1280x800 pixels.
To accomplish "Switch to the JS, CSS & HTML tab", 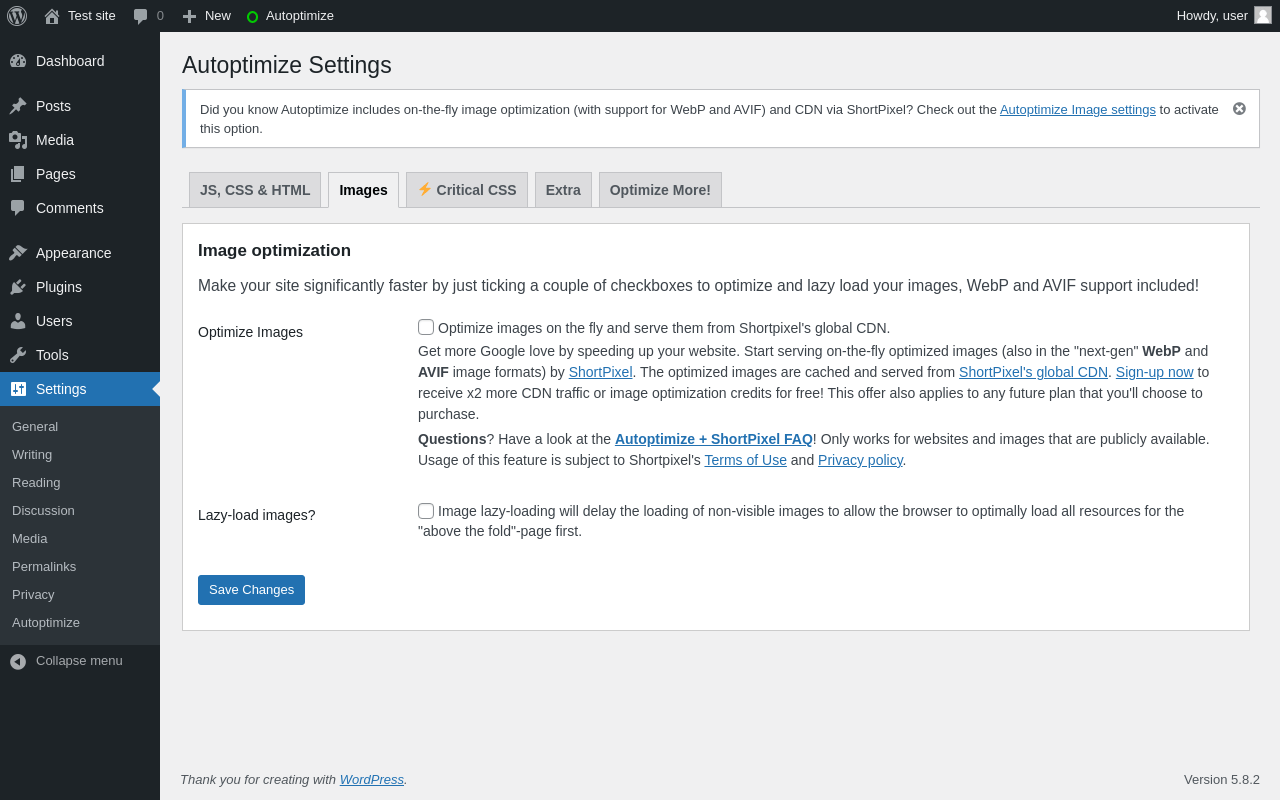I will click(x=255, y=190).
